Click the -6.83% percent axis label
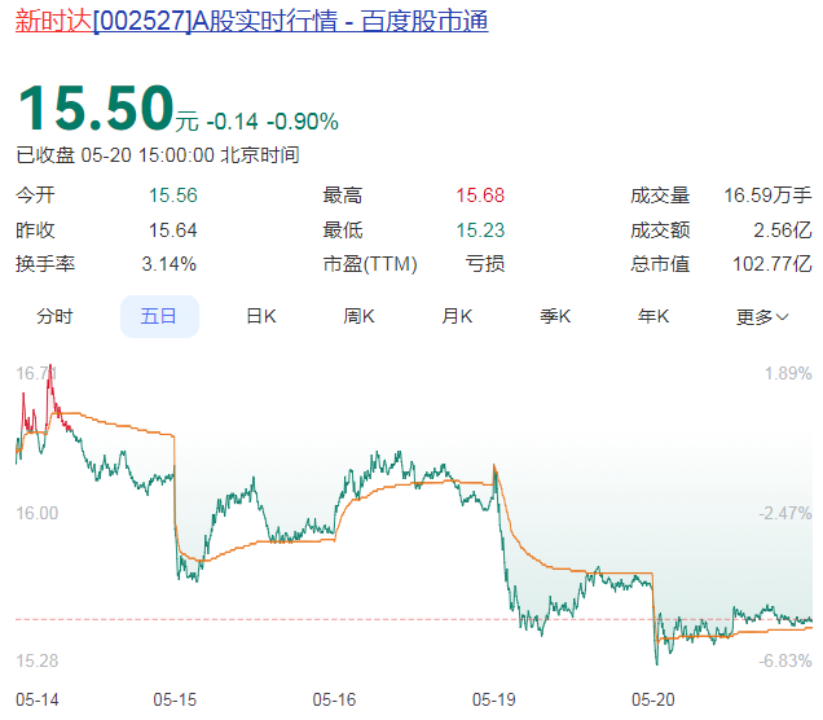 tap(785, 661)
